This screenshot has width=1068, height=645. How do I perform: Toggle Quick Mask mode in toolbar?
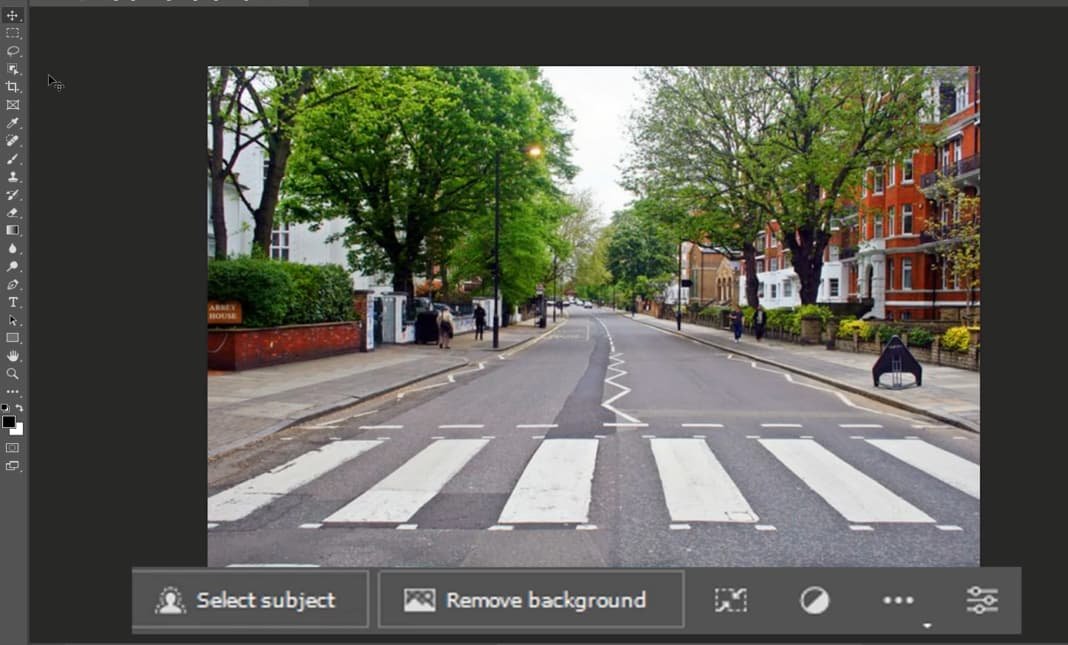tap(13, 448)
